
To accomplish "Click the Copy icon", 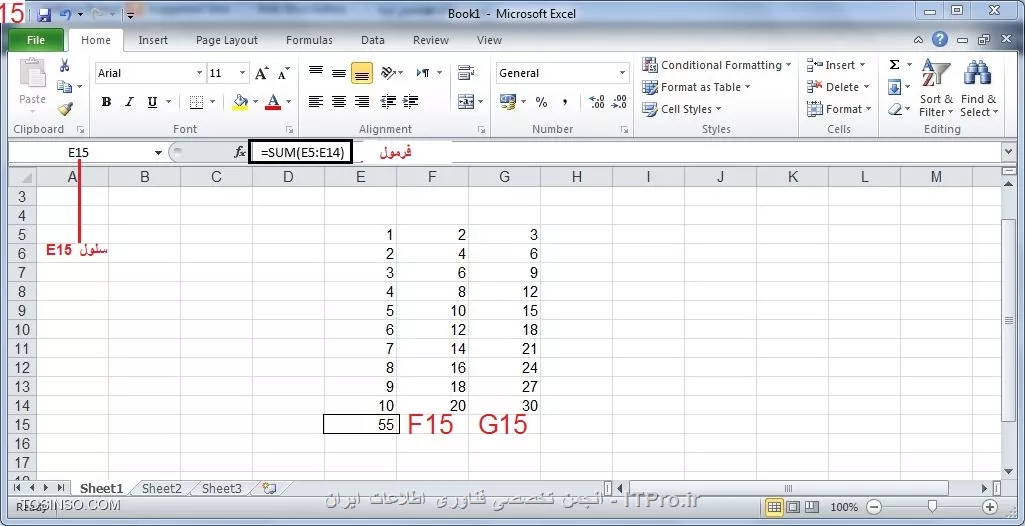I will click(x=65, y=86).
